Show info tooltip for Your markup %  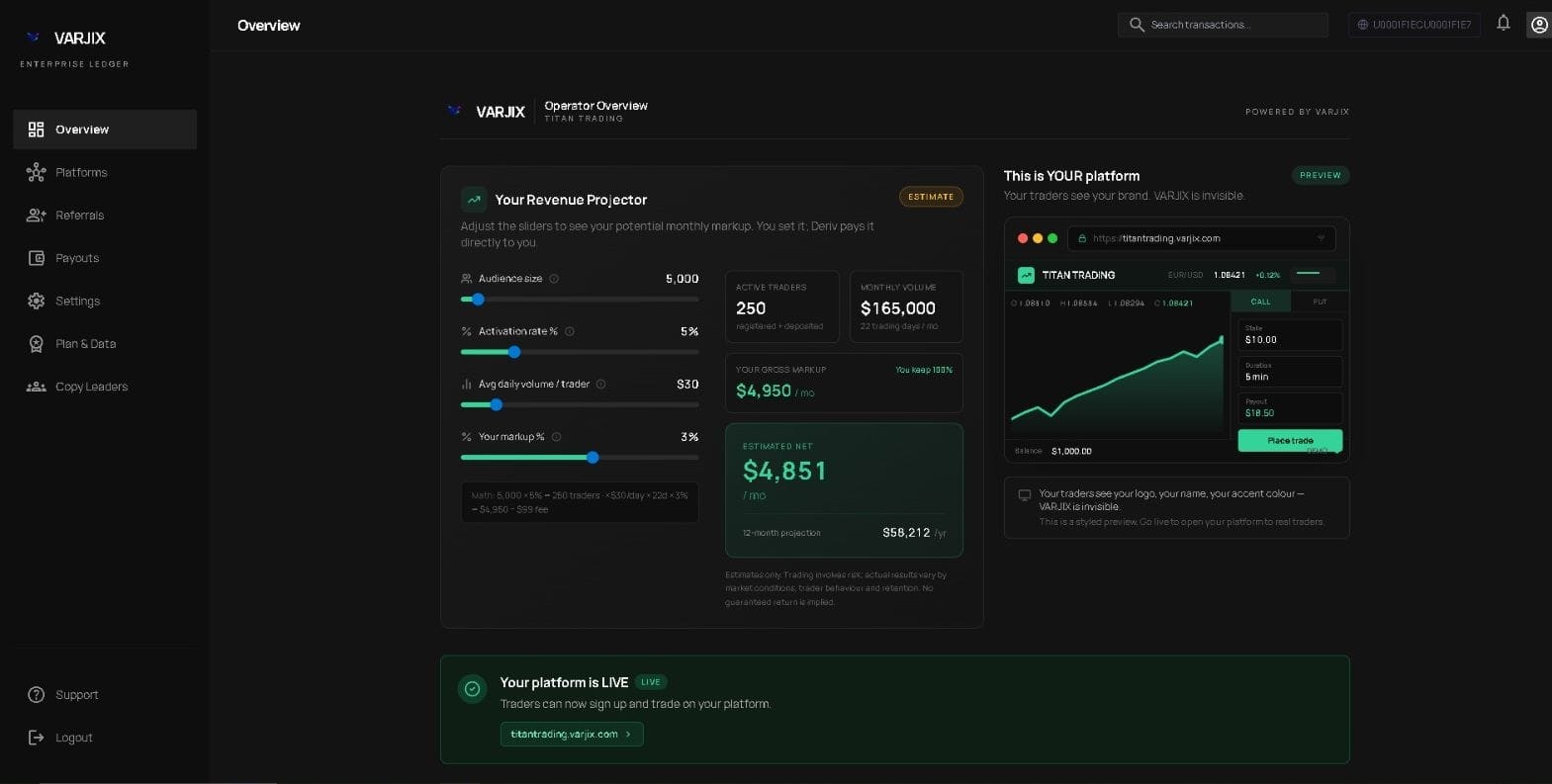click(557, 437)
